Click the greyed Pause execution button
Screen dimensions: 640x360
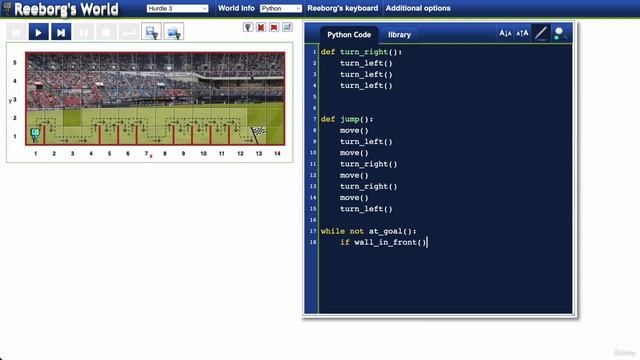click(x=84, y=32)
